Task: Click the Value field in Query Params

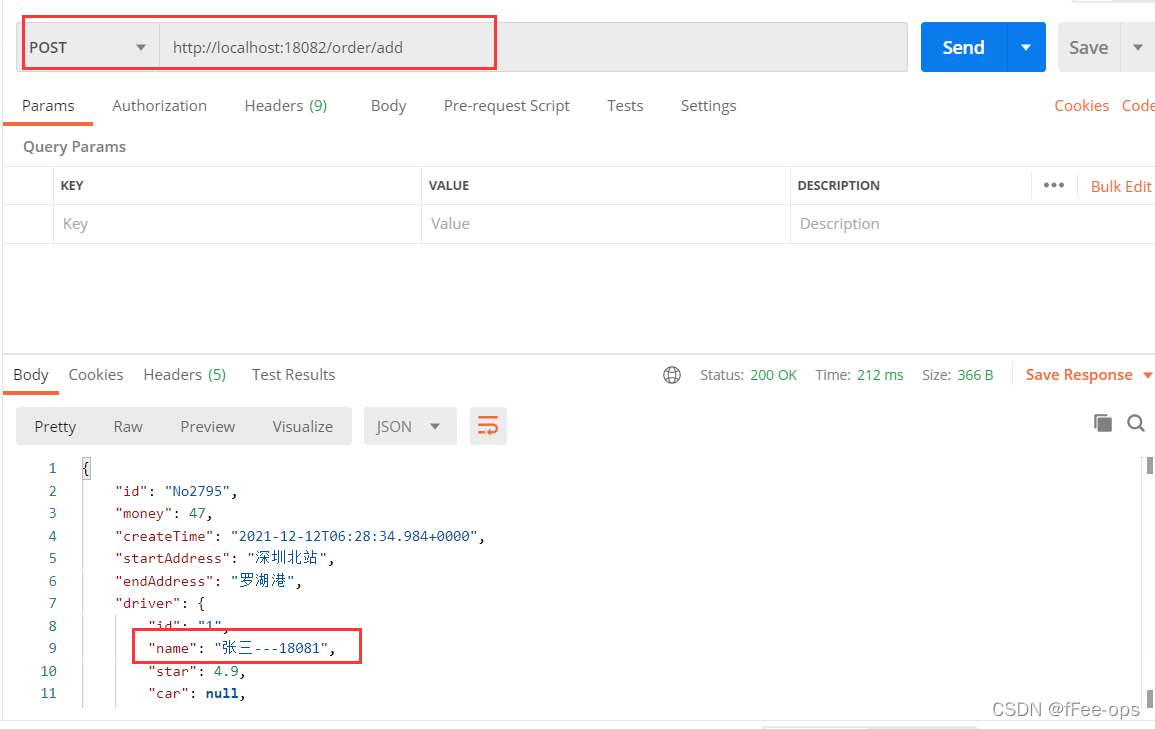Action: click(x=605, y=224)
